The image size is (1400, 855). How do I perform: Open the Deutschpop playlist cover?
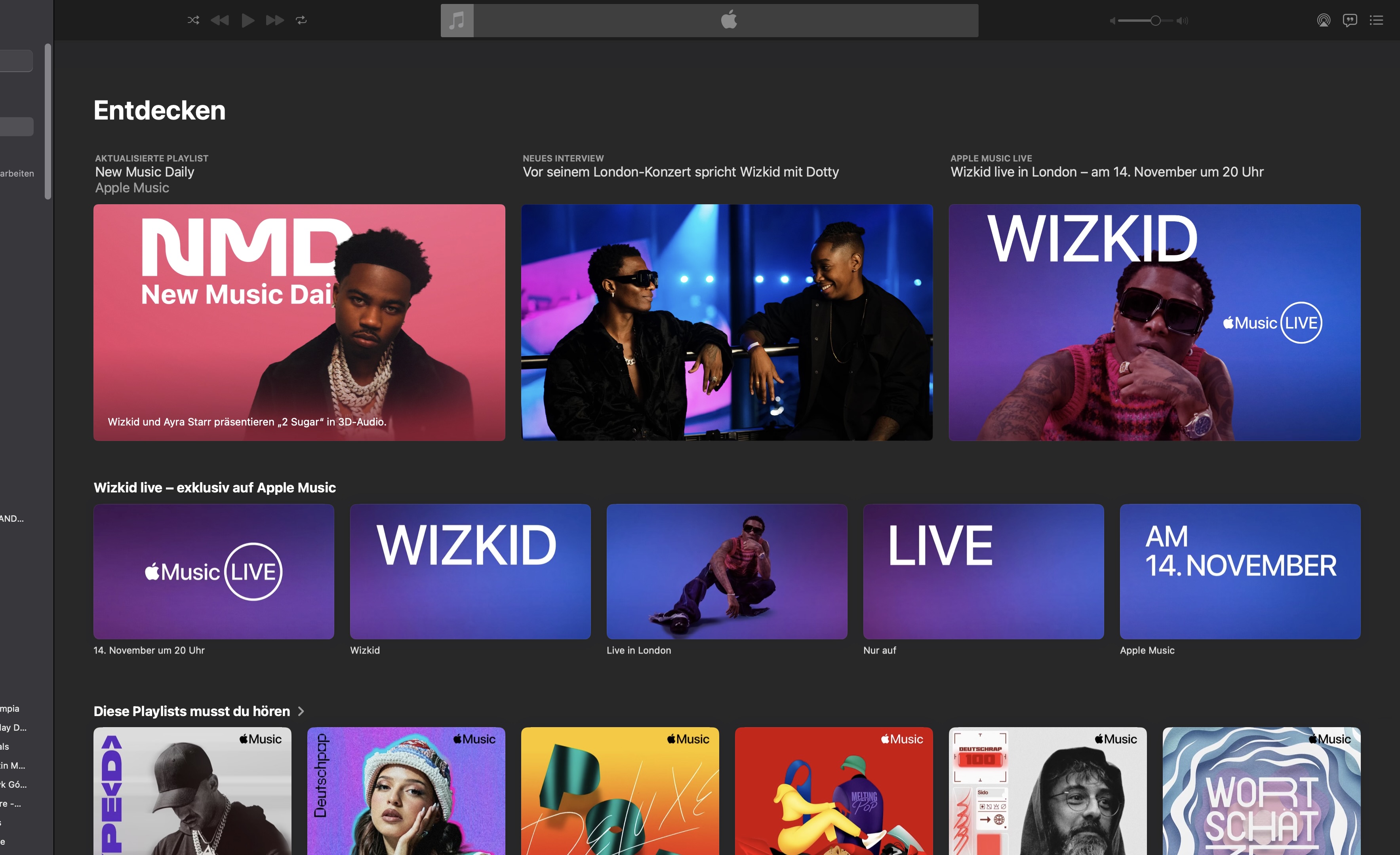pyautogui.click(x=406, y=790)
